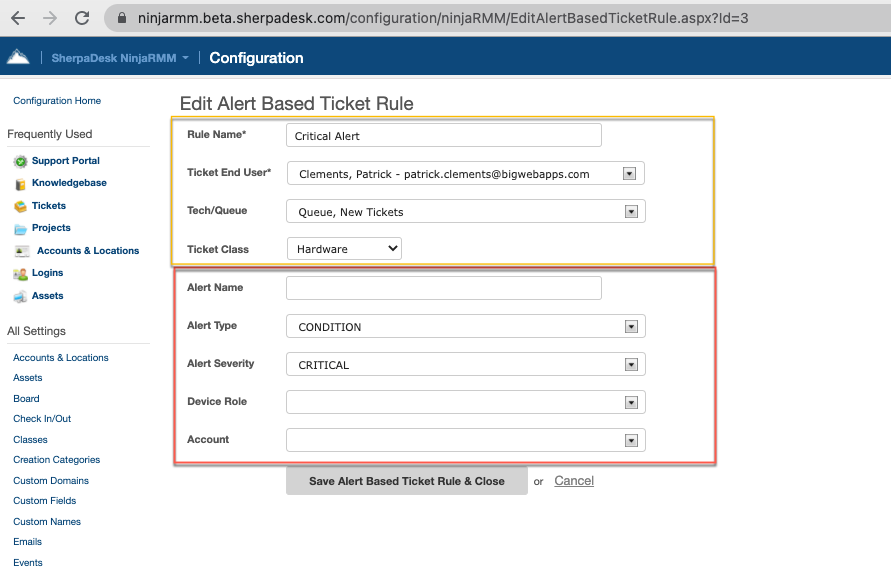Click the SherpaDesk mountain logo icon
Screen dimensions: 891x571
tap(18, 57)
